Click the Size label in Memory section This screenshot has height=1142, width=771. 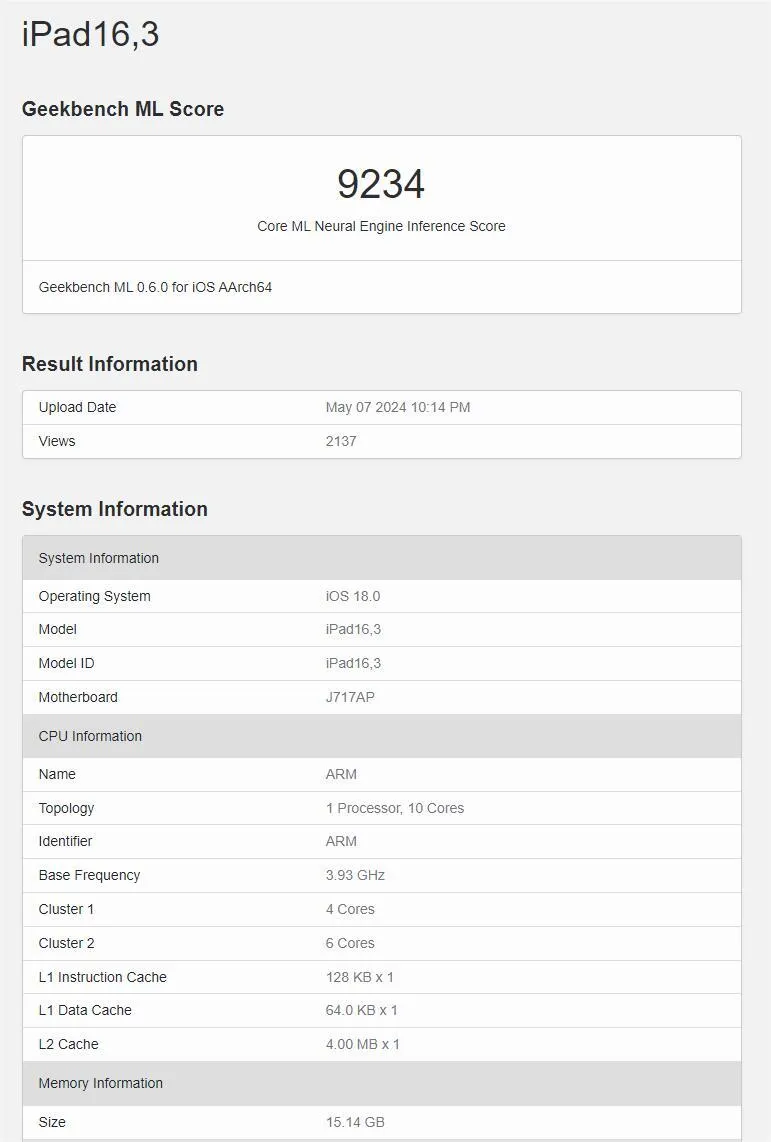pyautogui.click(x=52, y=1122)
